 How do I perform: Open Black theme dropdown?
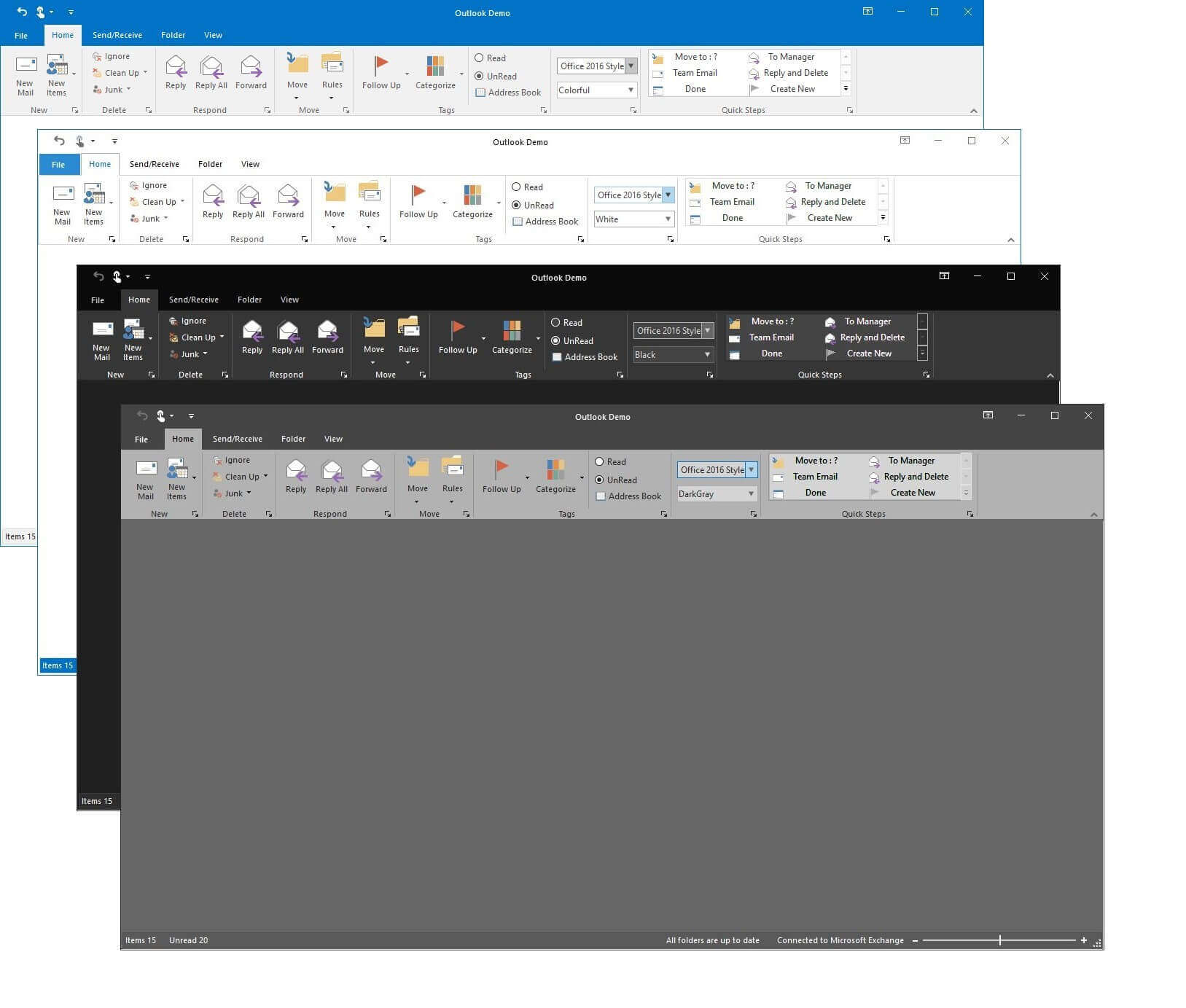point(707,355)
